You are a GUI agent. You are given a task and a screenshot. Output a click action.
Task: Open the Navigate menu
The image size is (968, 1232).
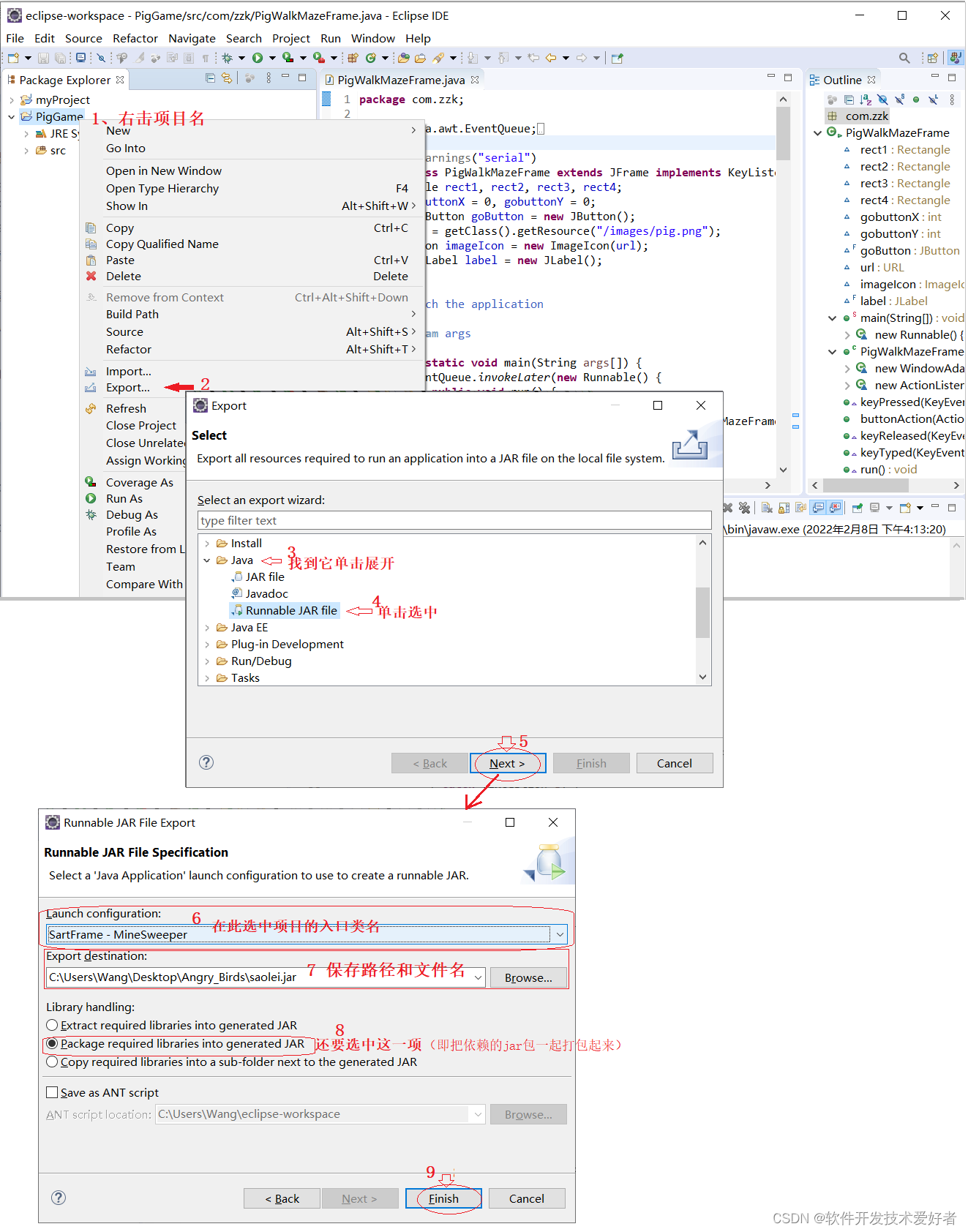(x=192, y=38)
